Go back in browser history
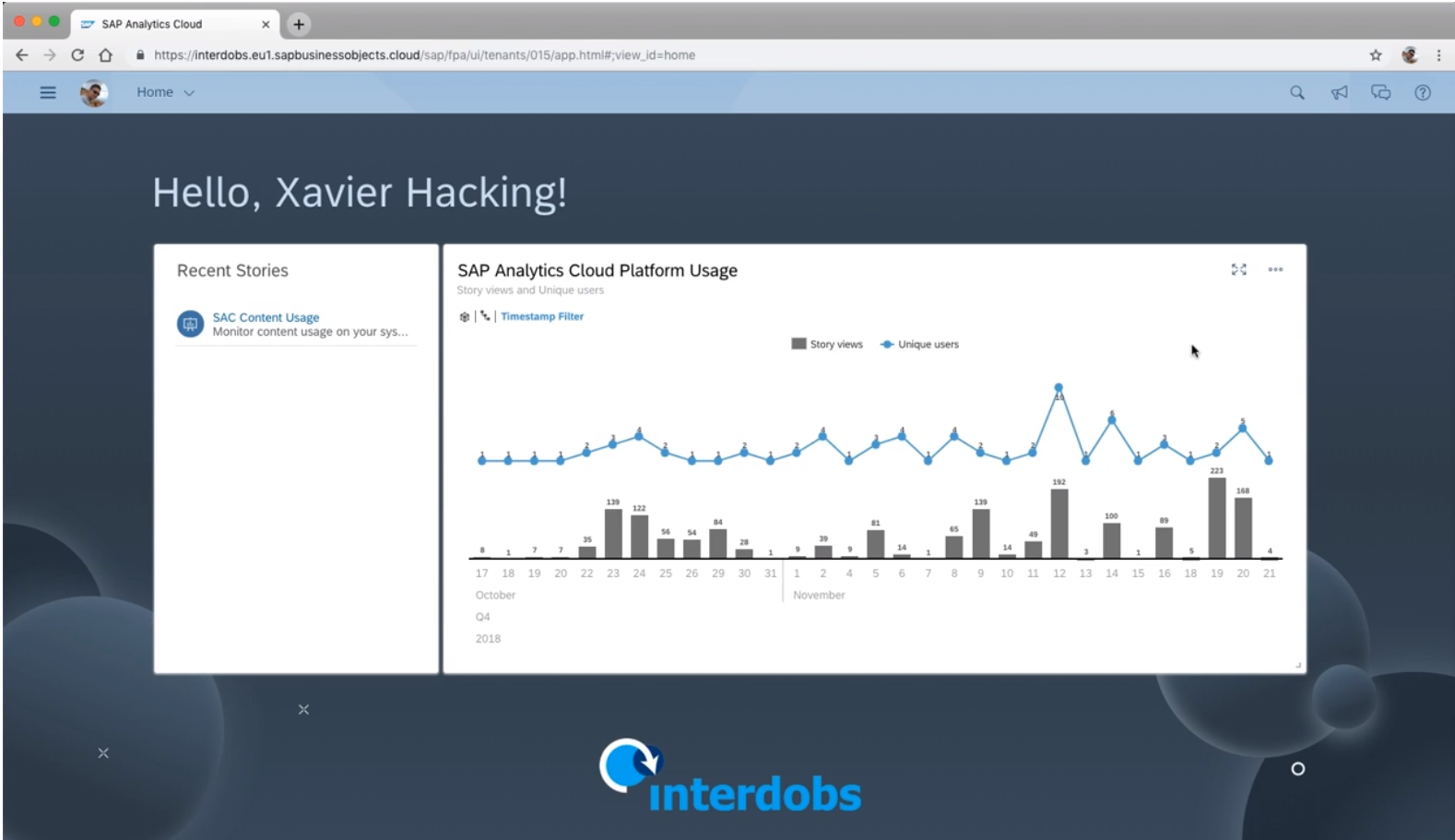1455x840 pixels. click(22, 55)
